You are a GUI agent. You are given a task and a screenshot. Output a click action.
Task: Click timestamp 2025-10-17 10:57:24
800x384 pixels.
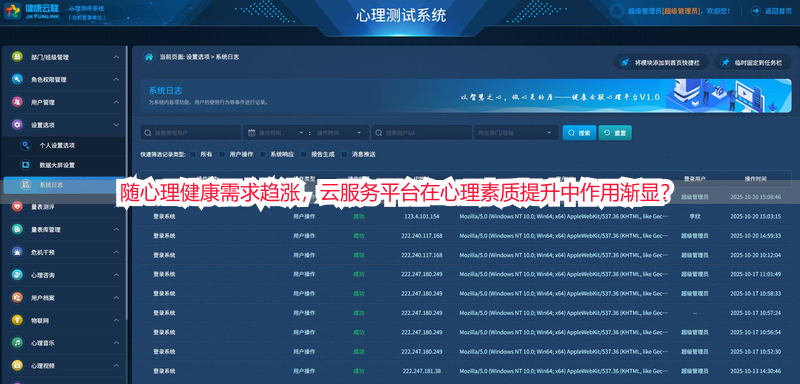[x=755, y=313]
